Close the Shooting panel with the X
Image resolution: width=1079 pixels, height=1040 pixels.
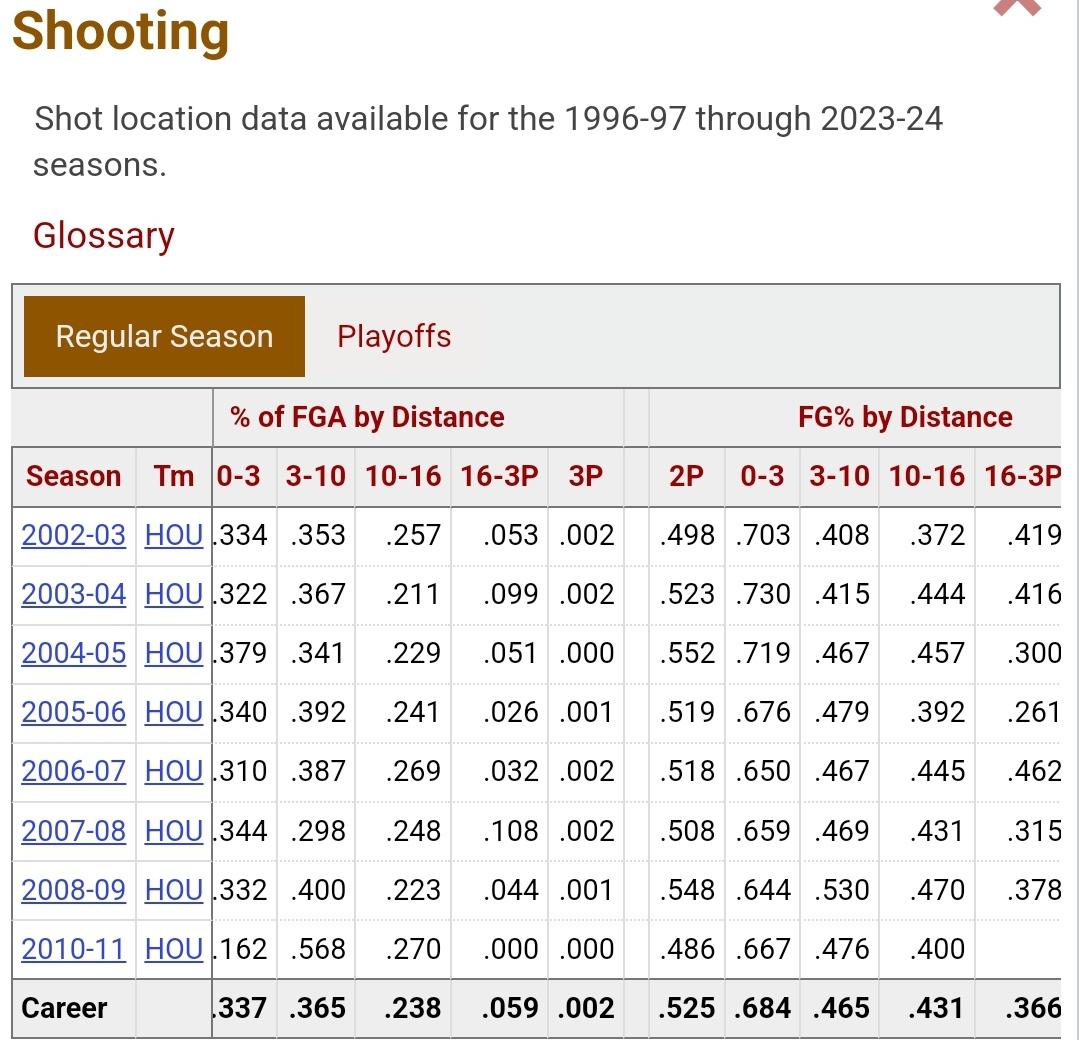pyautogui.click(x=1016, y=6)
